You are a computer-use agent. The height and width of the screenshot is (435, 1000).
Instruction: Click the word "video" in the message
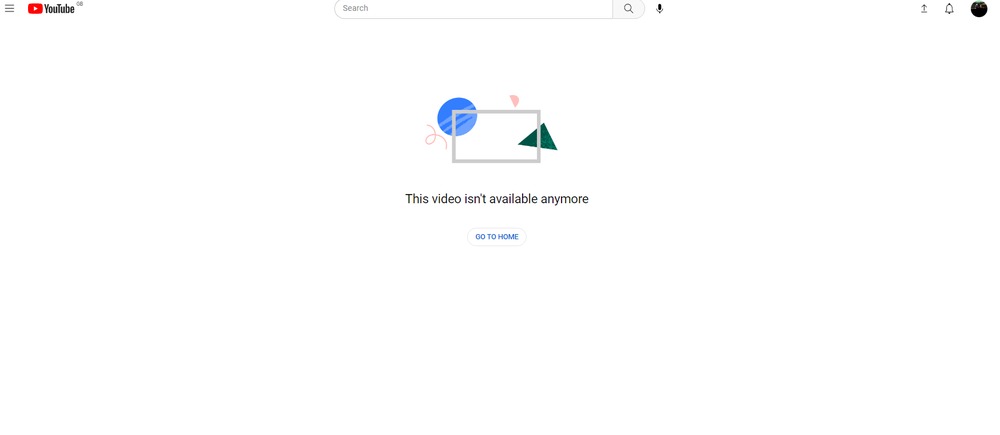point(445,199)
